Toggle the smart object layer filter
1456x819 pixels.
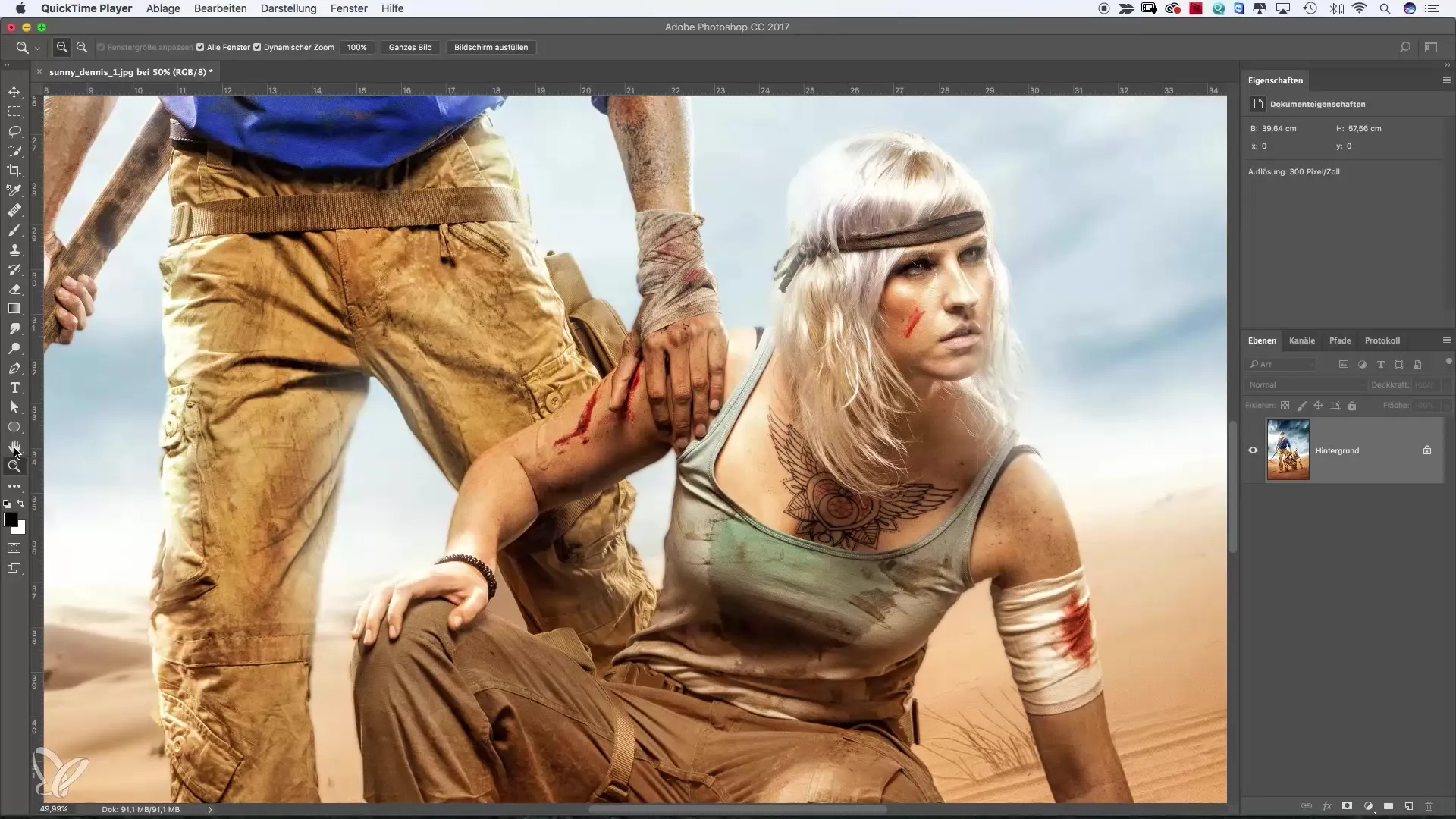pos(1417,365)
